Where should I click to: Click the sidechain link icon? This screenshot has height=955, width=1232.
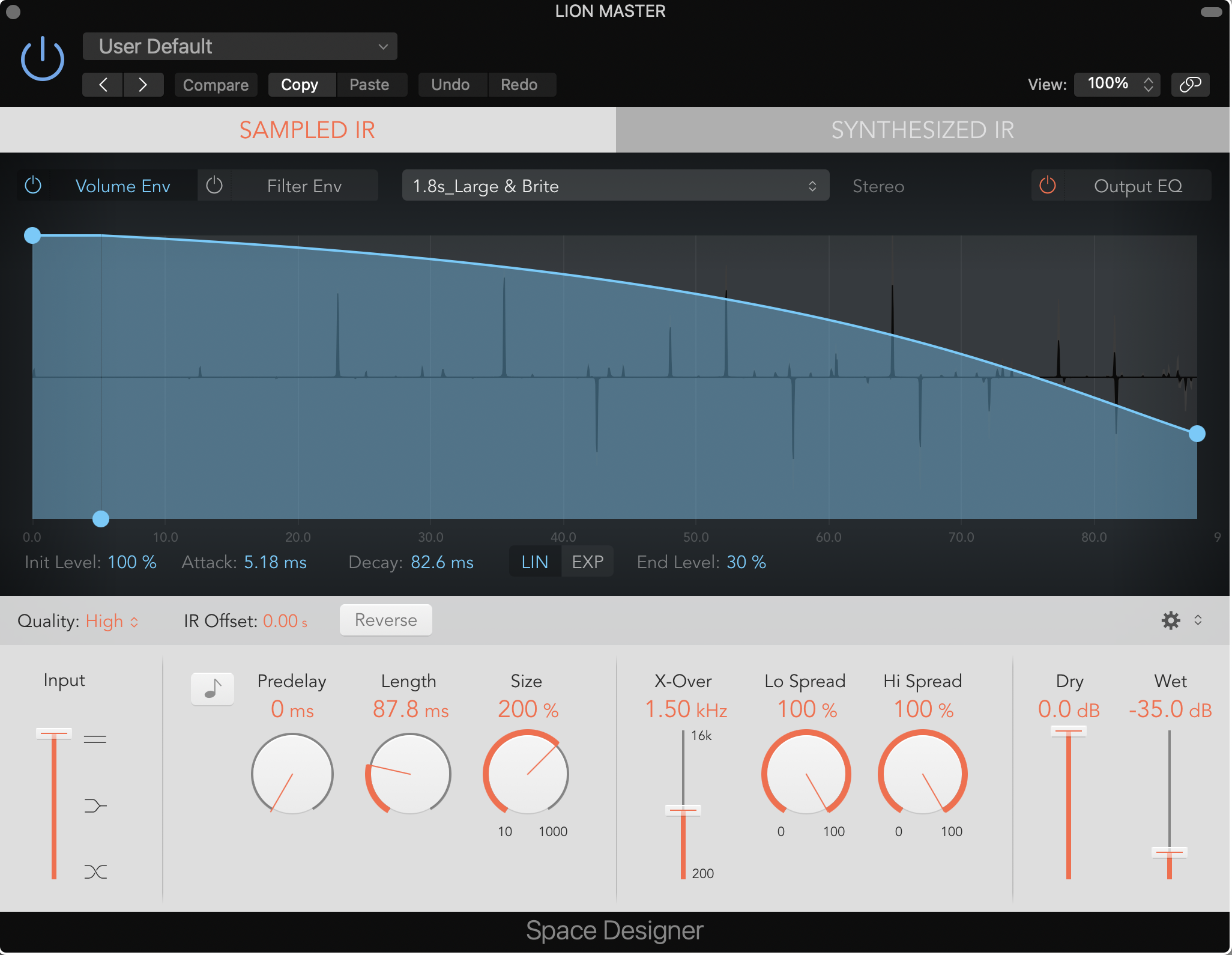[x=1189, y=85]
